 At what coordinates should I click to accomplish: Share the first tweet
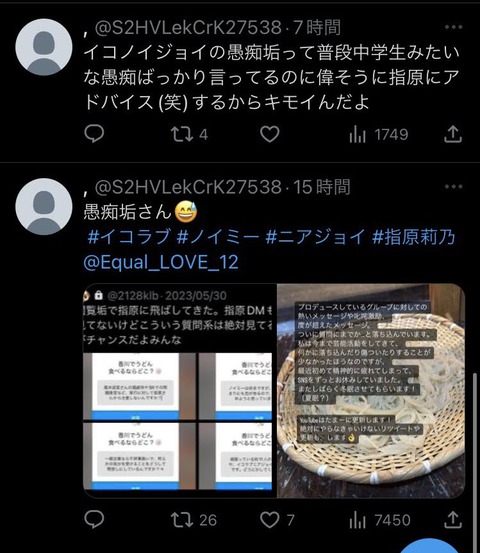[453, 134]
